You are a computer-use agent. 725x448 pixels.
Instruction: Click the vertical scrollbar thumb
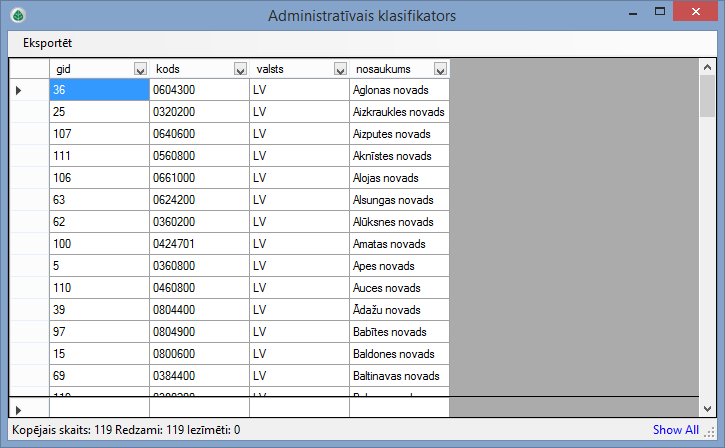[707, 97]
